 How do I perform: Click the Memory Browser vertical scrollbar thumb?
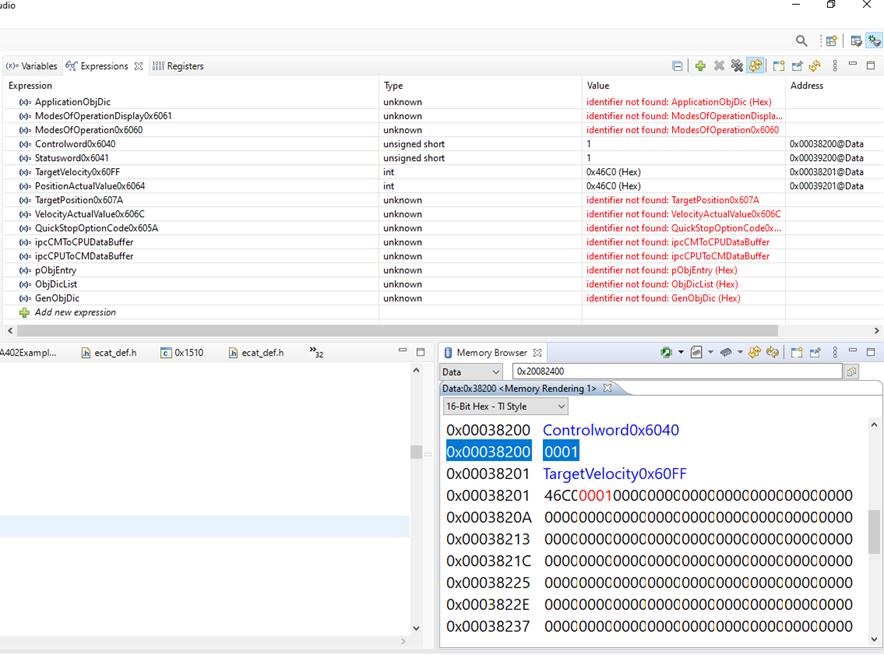point(874,532)
